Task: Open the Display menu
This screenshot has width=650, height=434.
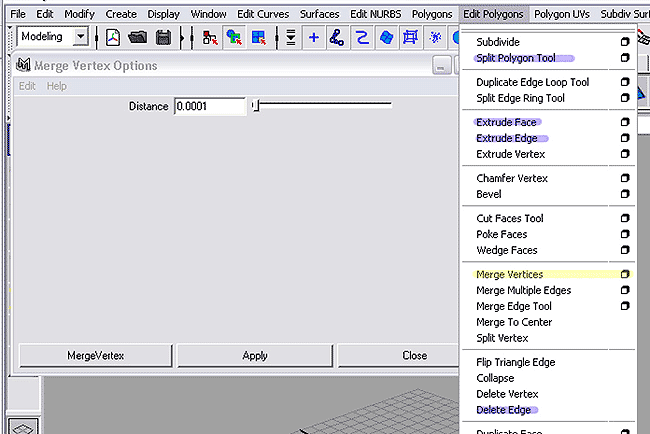Action: pyautogui.click(x=163, y=14)
